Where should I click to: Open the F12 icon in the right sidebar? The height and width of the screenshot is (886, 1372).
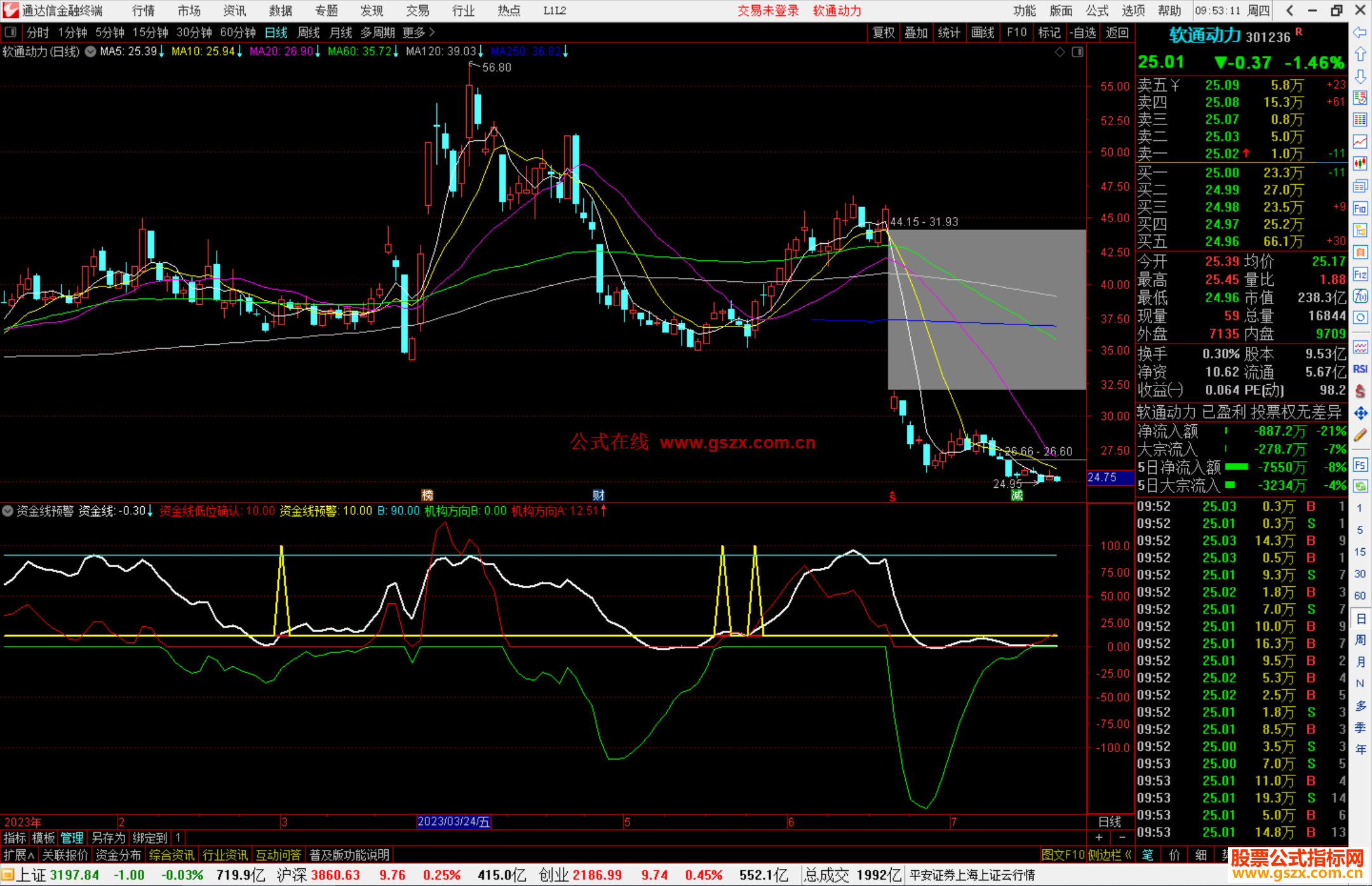[1360, 274]
